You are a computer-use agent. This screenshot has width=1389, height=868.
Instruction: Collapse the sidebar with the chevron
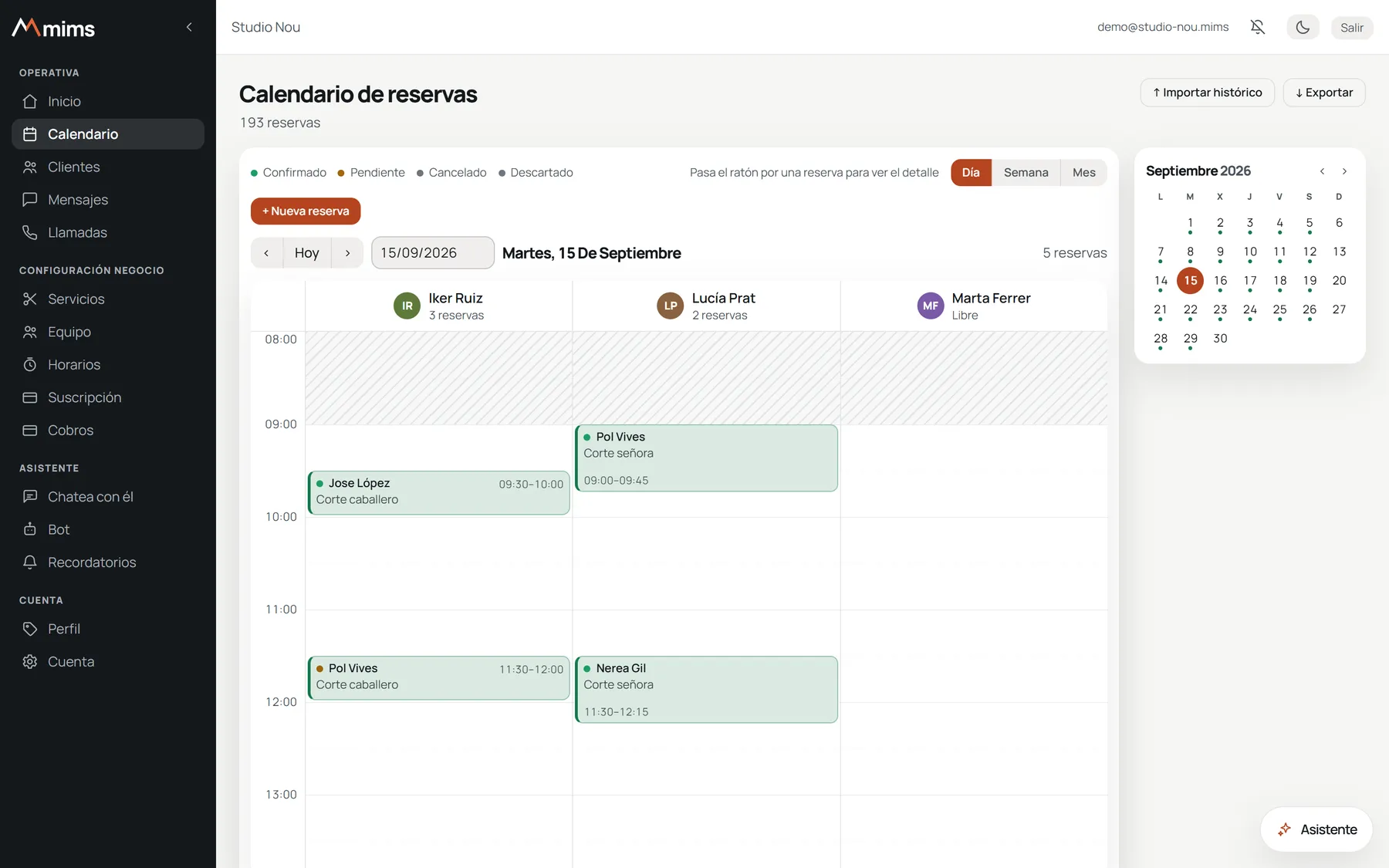(x=189, y=27)
